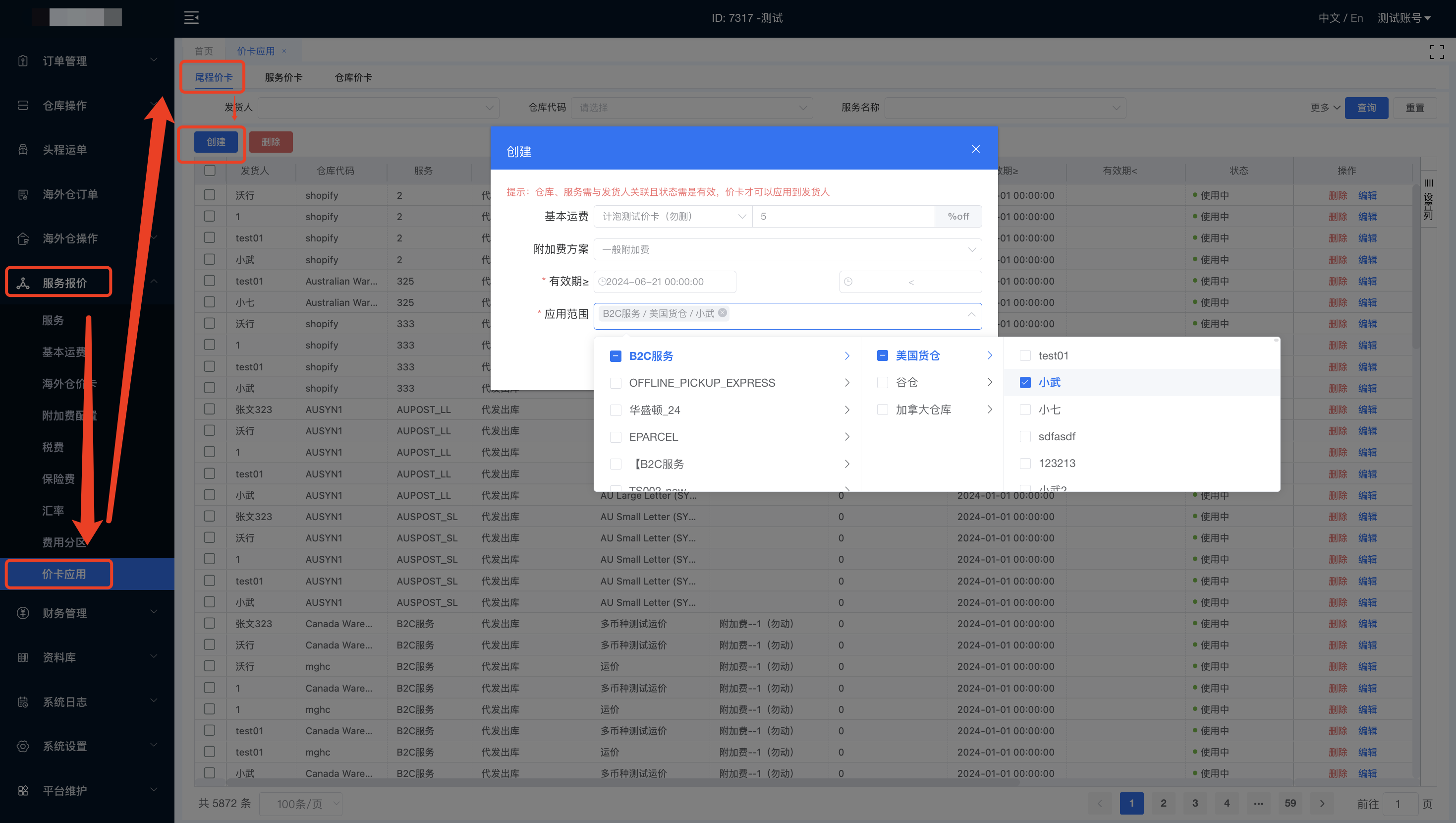Viewport: 1456px width, 823px height.
Task: Click the 平台维护 sidebar icon
Action: (23, 791)
